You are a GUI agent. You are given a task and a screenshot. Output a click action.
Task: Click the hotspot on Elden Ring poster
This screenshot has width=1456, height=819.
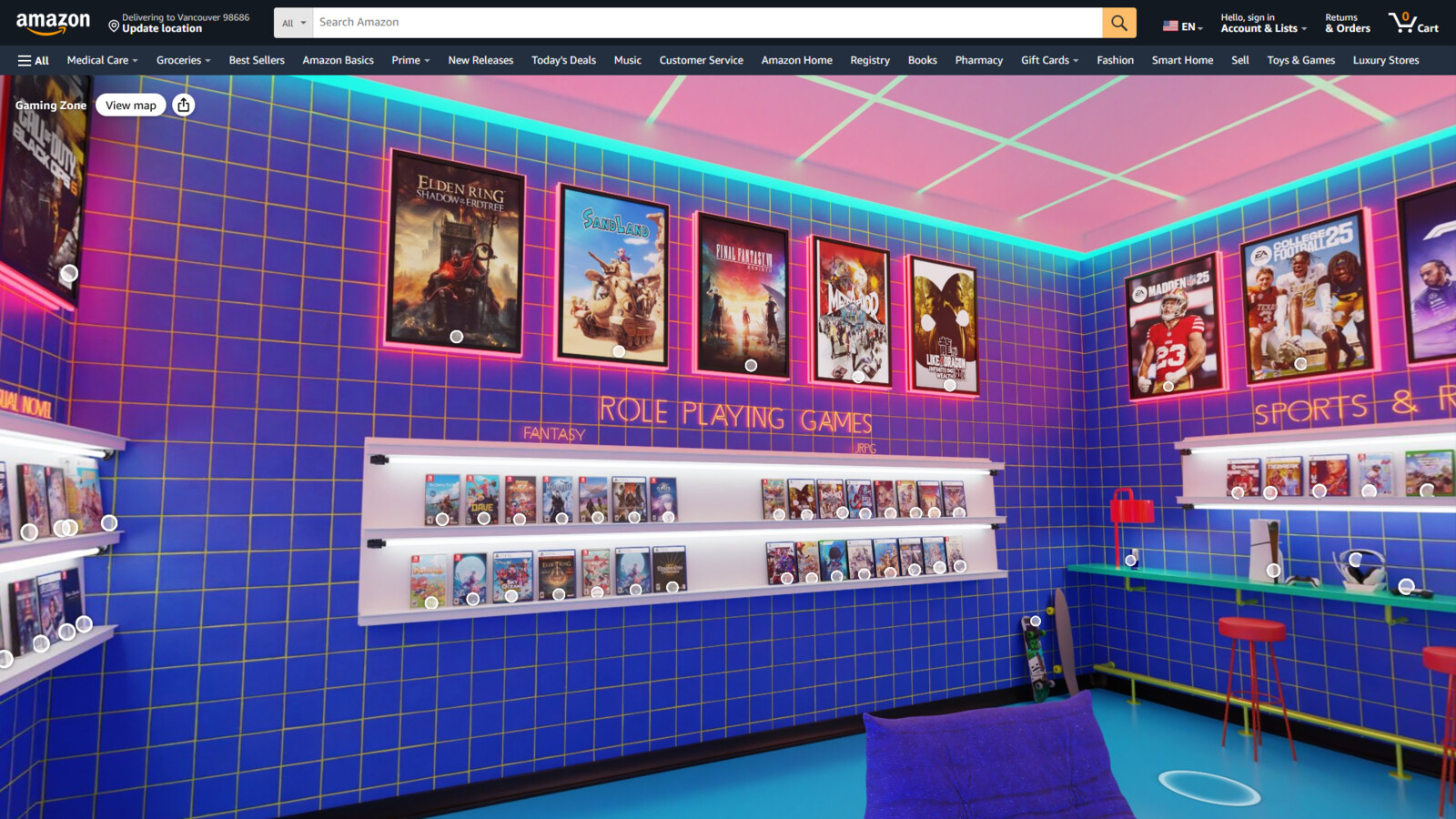pyautogui.click(x=457, y=337)
